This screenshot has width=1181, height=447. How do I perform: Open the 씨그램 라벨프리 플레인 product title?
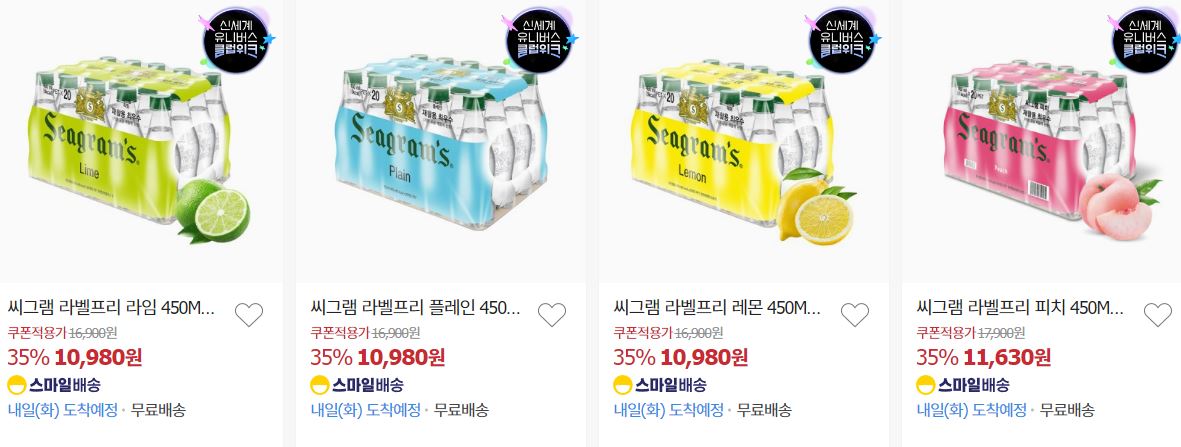tap(415, 308)
